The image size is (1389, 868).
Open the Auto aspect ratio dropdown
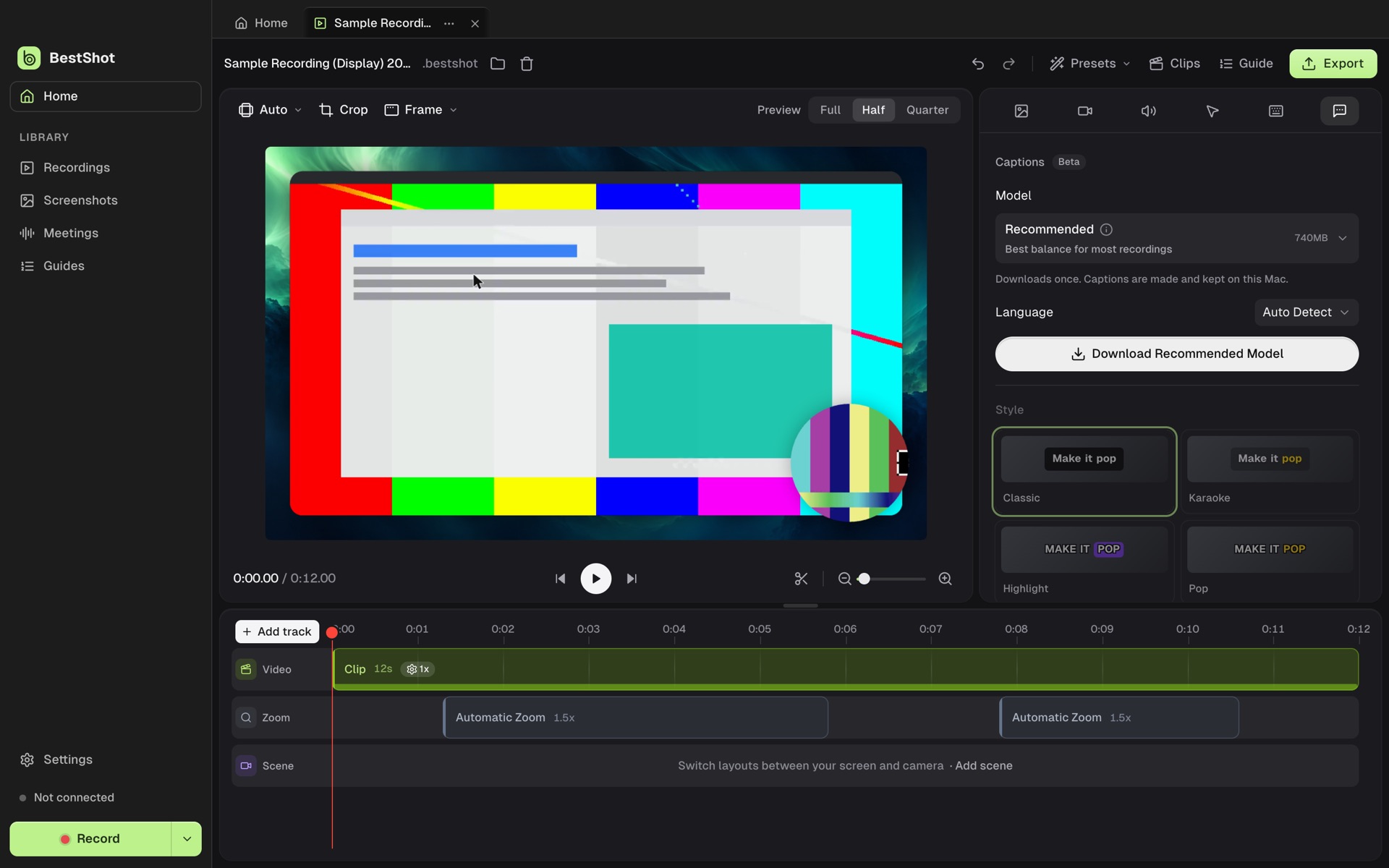click(270, 110)
